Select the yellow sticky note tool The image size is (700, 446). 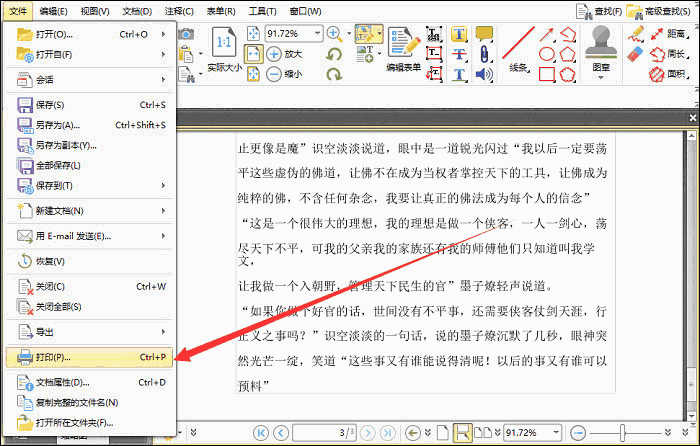484,34
